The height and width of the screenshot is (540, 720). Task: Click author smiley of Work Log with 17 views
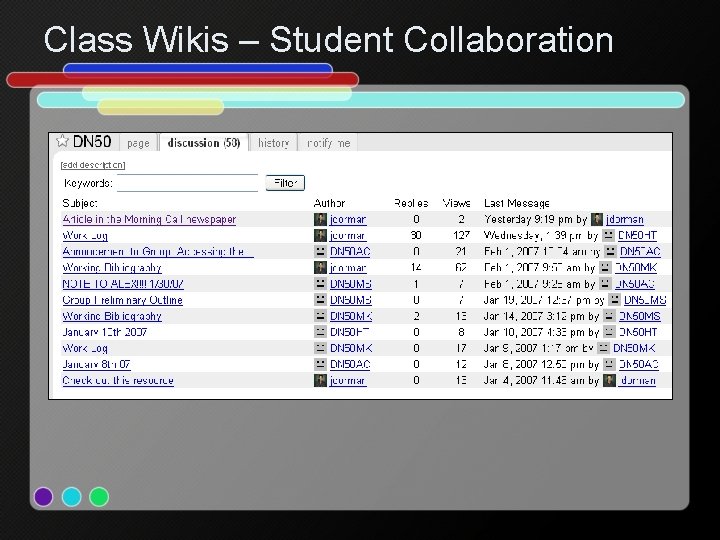tap(320, 348)
